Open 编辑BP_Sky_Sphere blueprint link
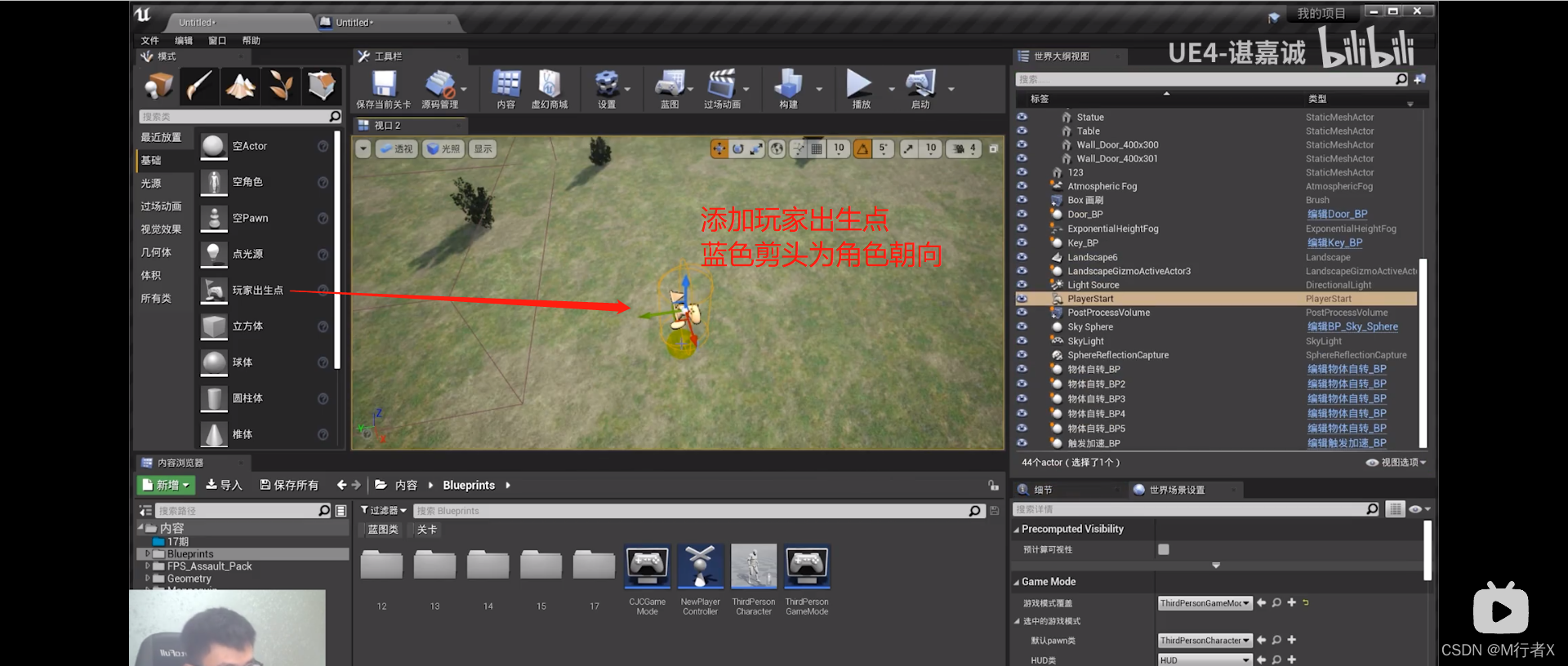This screenshot has height=666, width=1568. pos(1352,326)
